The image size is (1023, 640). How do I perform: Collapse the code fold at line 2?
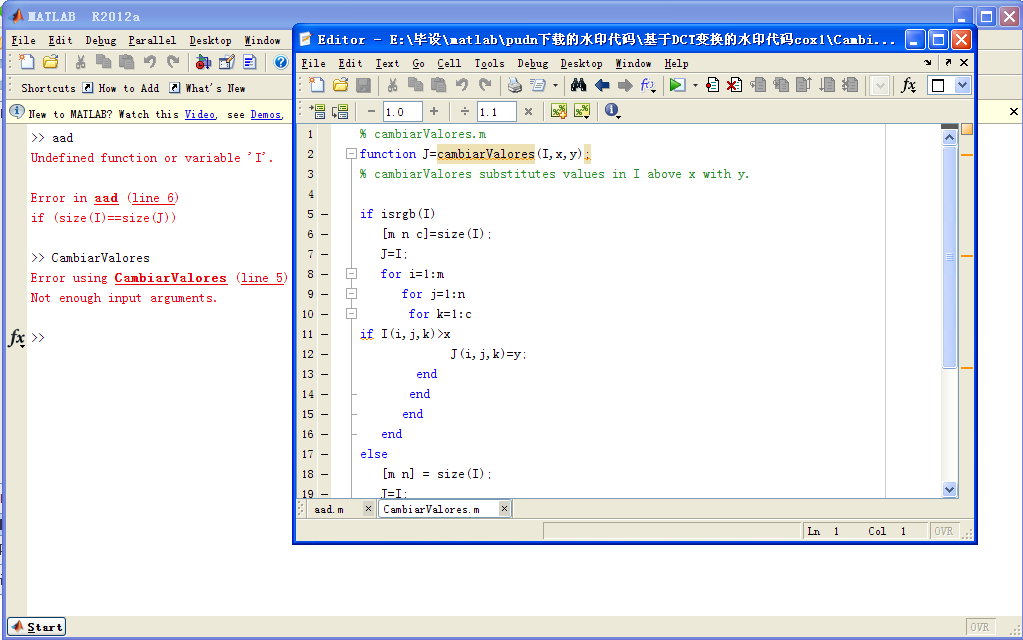351,154
